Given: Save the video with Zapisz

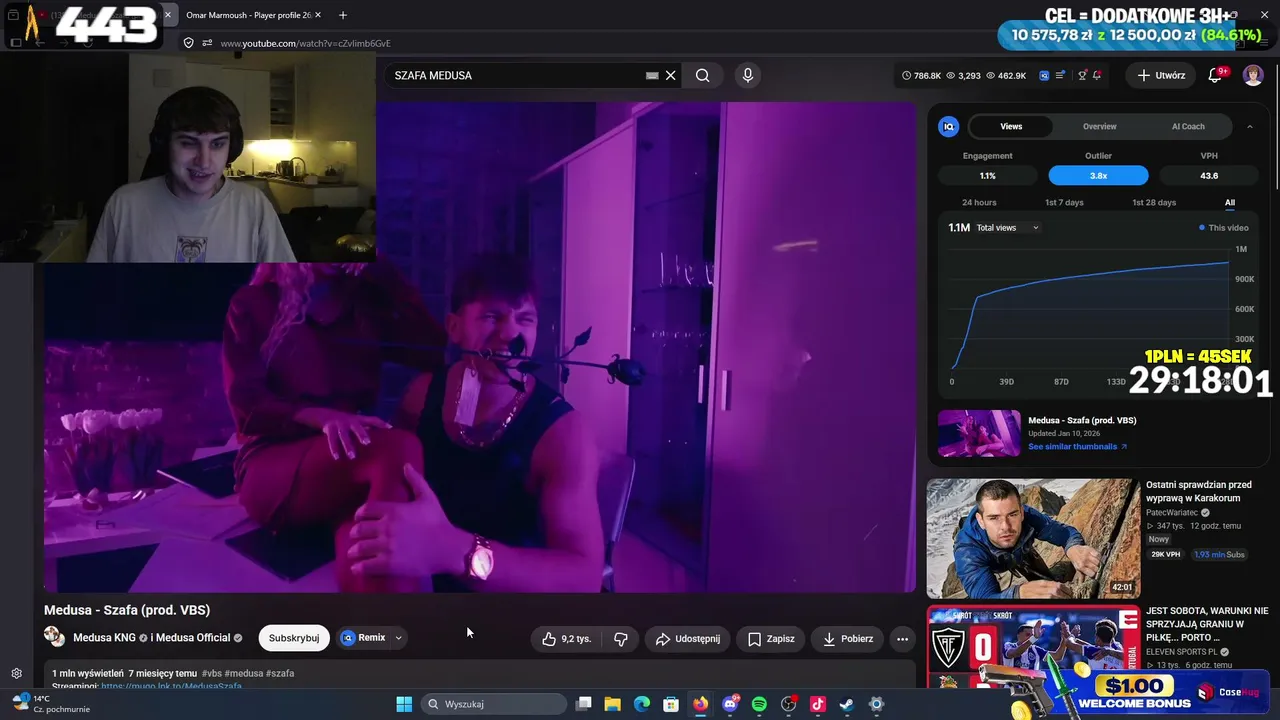Looking at the screenshot, I should click(771, 639).
